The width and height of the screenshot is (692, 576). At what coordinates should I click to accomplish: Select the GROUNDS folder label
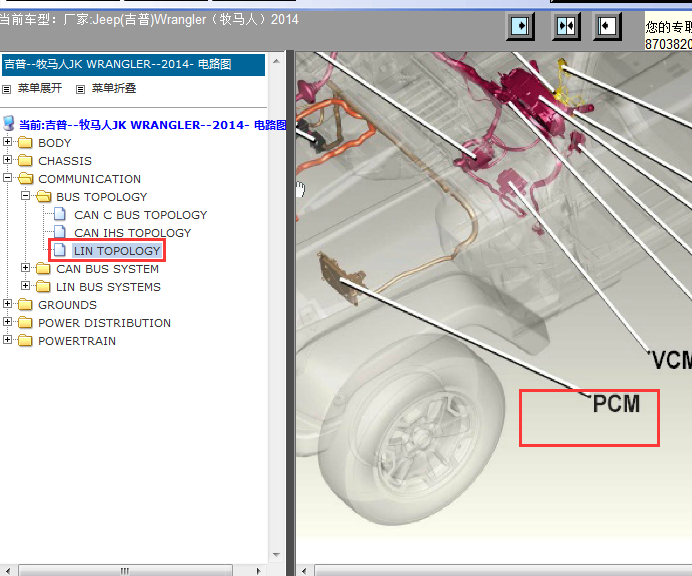[x=67, y=305]
